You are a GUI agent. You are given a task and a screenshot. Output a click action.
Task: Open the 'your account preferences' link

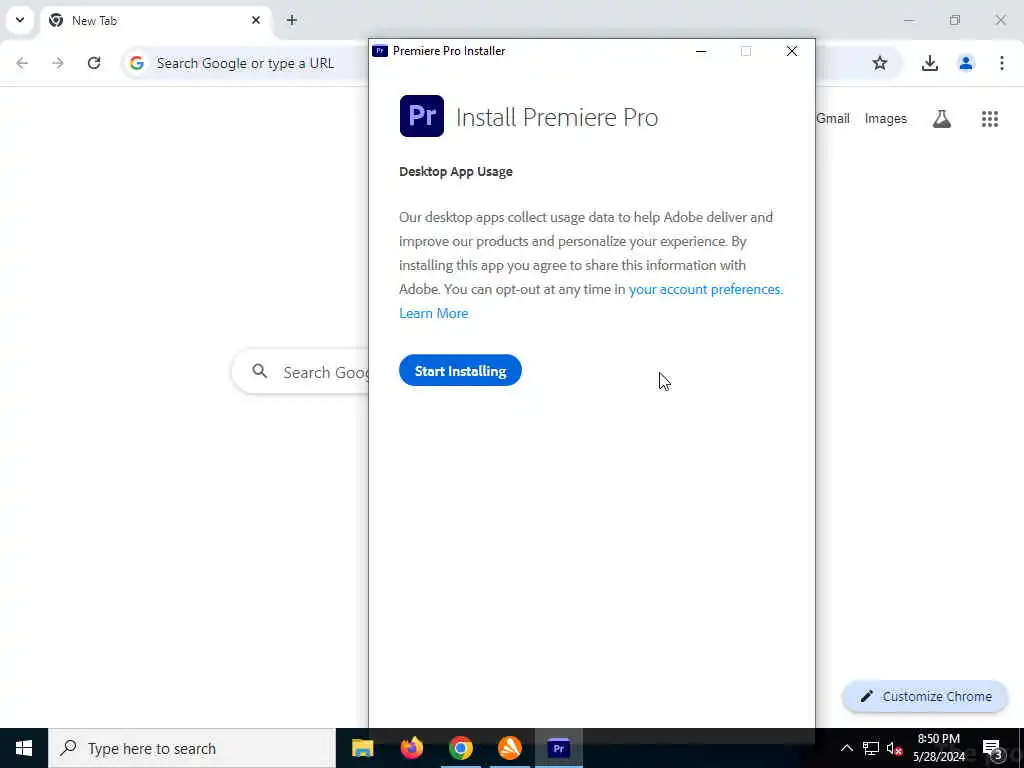point(705,289)
